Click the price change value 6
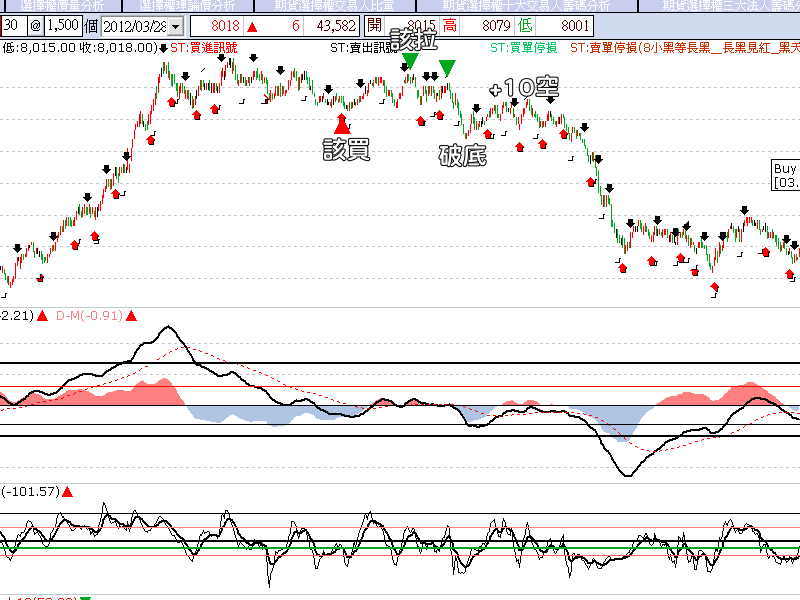 pyautogui.click(x=295, y=26)
